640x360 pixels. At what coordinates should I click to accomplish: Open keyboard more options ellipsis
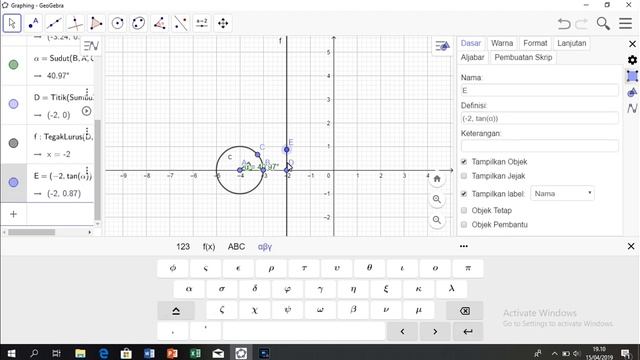point(464,246)
